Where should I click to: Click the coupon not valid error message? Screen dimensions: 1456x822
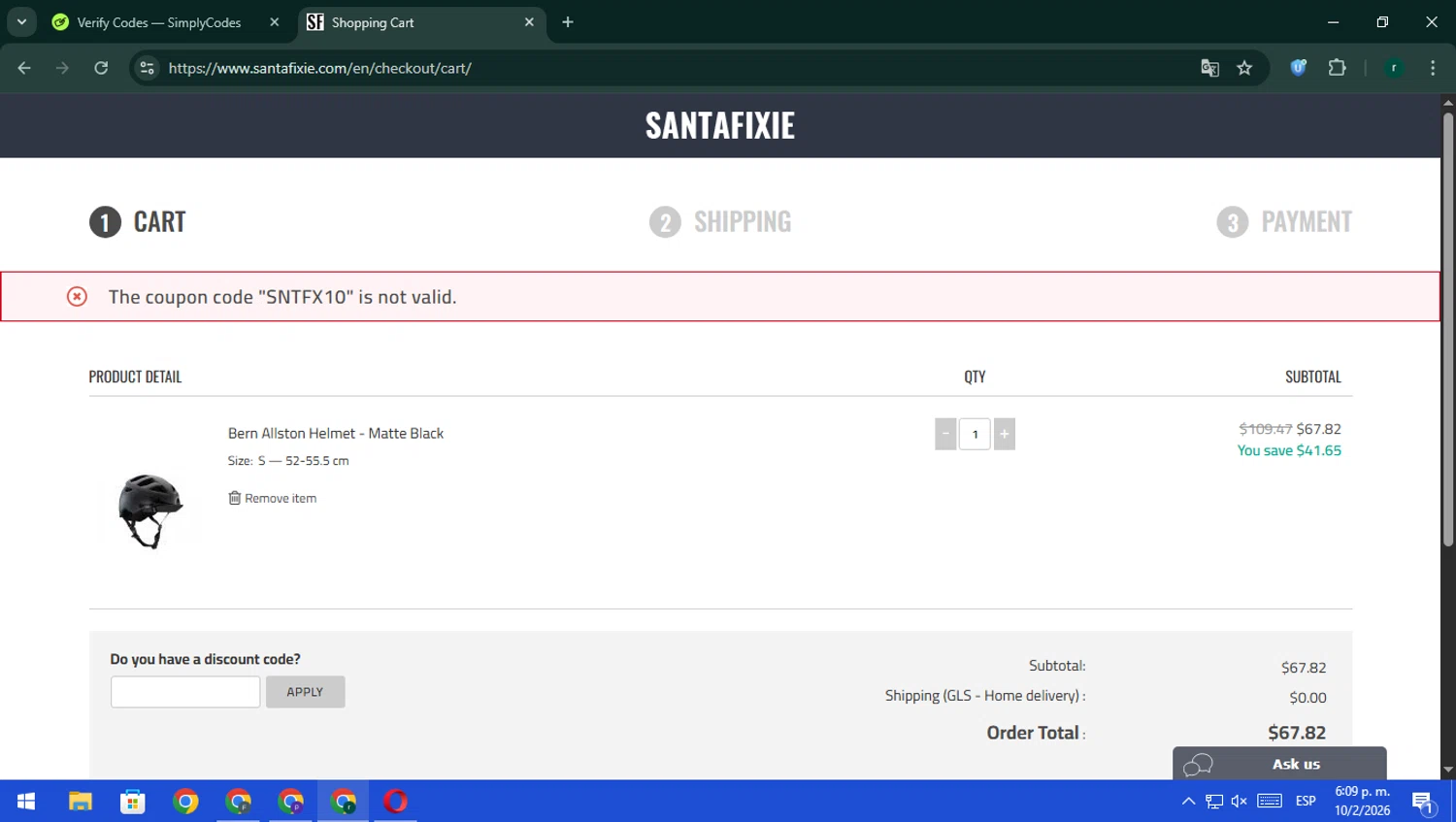[282, 297]
